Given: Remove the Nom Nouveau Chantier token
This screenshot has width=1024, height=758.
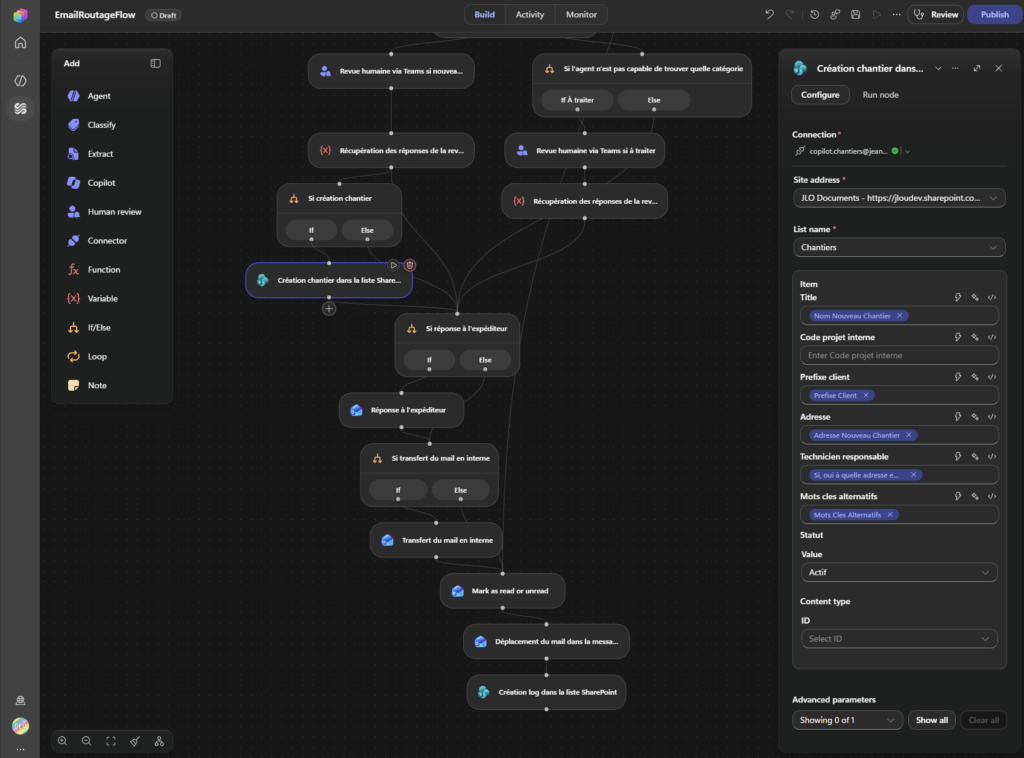Looking at the screenshot, I should pyautogui.click(x=900, y=316).
